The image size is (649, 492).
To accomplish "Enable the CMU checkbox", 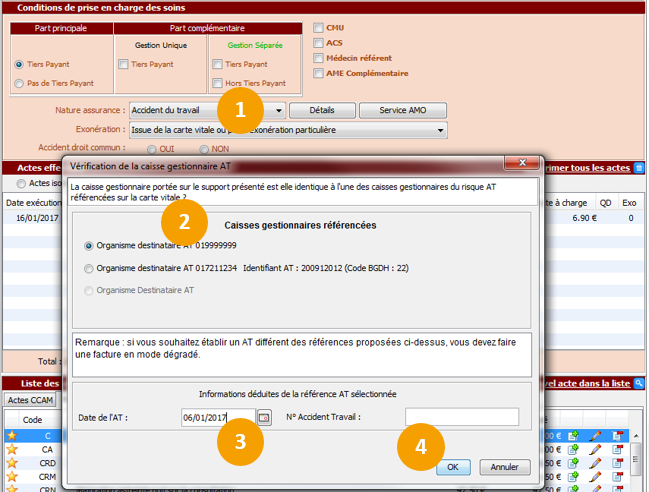I will coord(319,28).
